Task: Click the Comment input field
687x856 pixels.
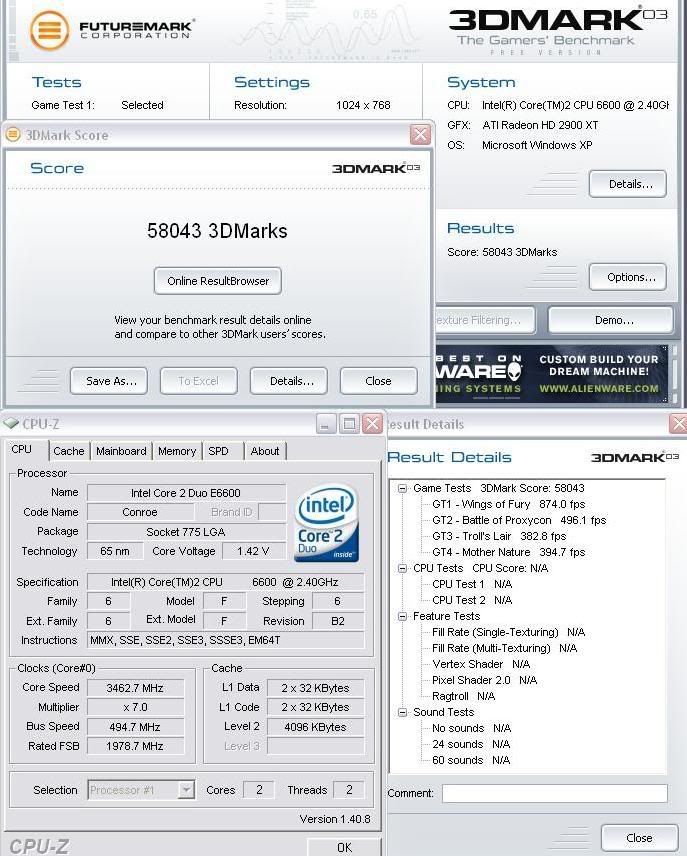Action: click(555, 793)
